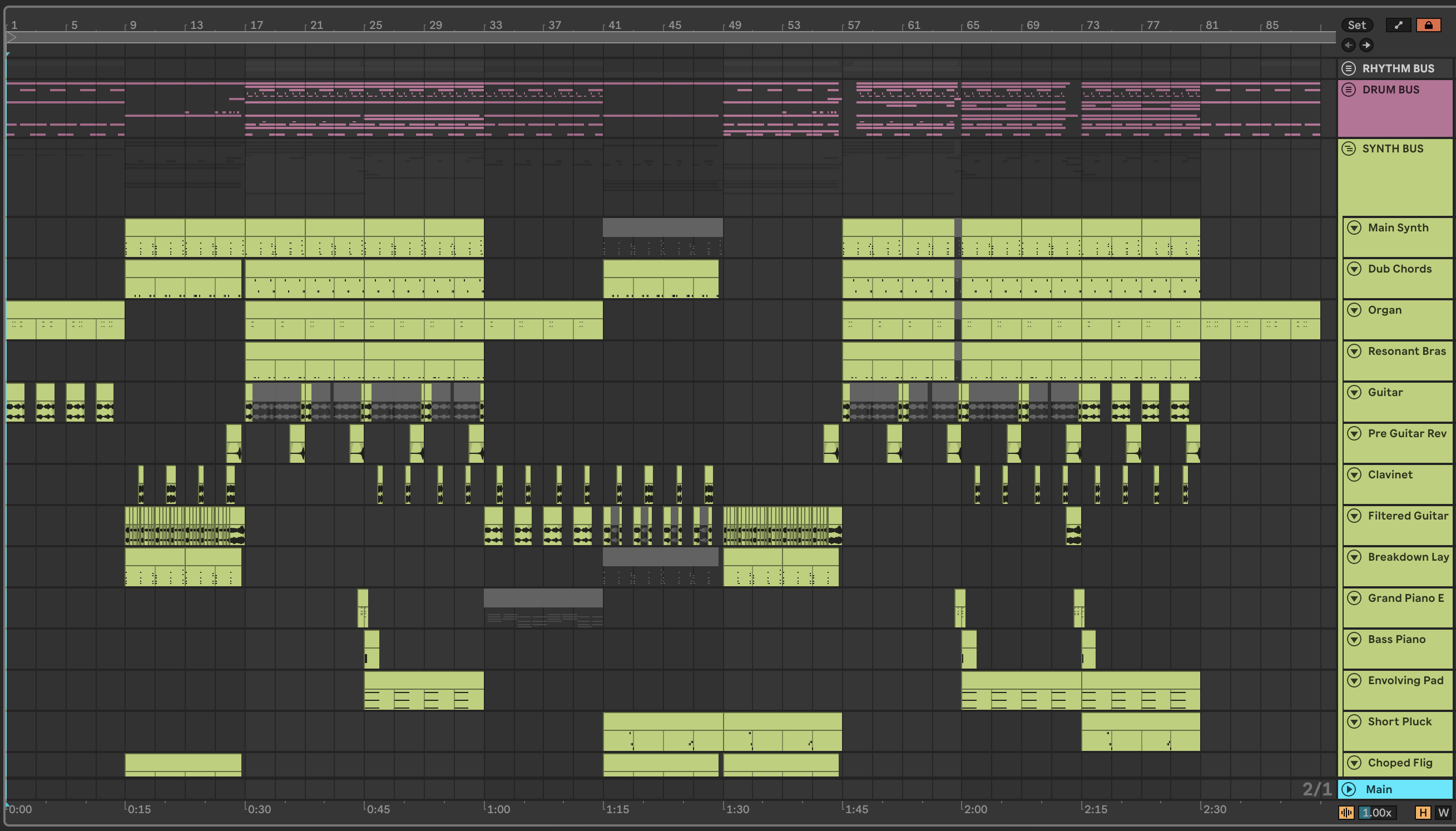Unfold the RHYTHM BUS group track
Viewport: 1456px width, 831px height.
(x=1349, y=68)
